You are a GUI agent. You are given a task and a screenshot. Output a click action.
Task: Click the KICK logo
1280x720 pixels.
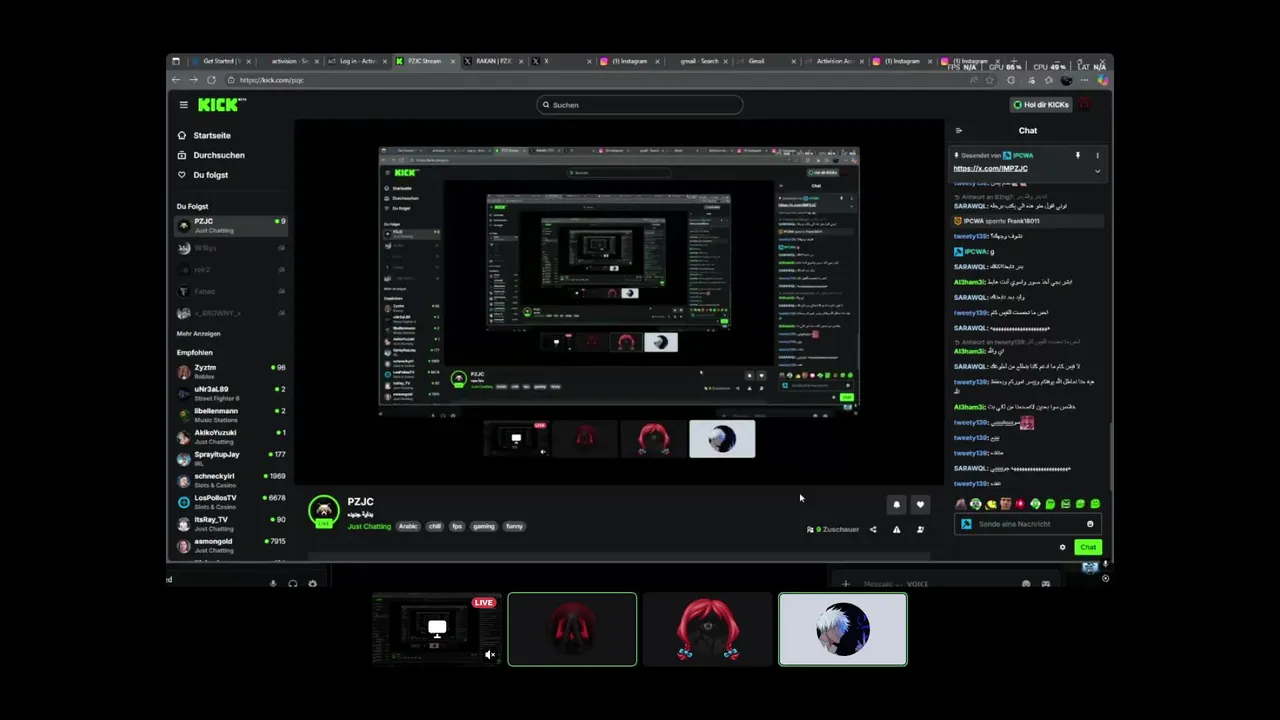(x=220, y=104)
